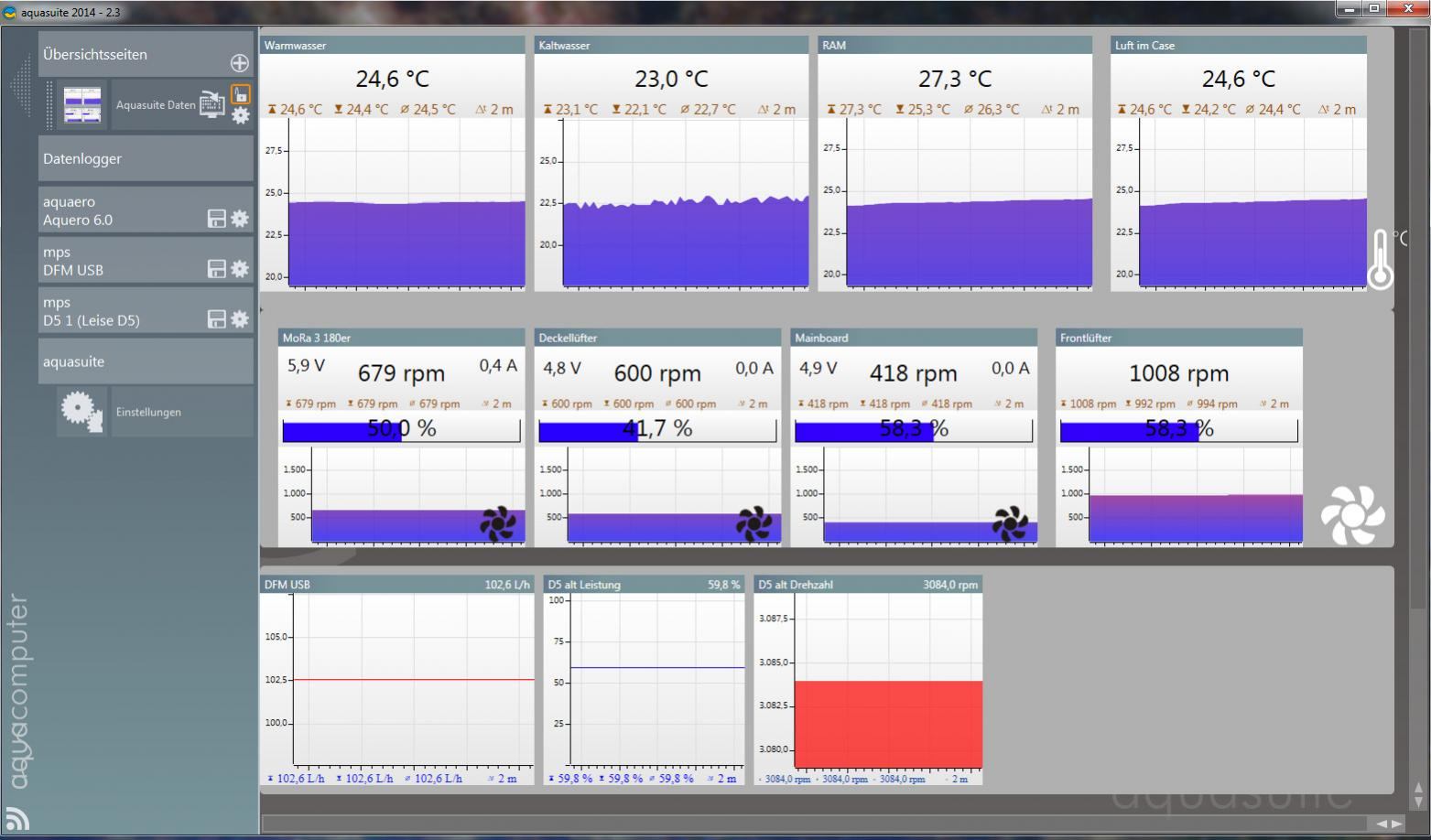Click the thermometer icon on temperature group

click(1382, 260)
